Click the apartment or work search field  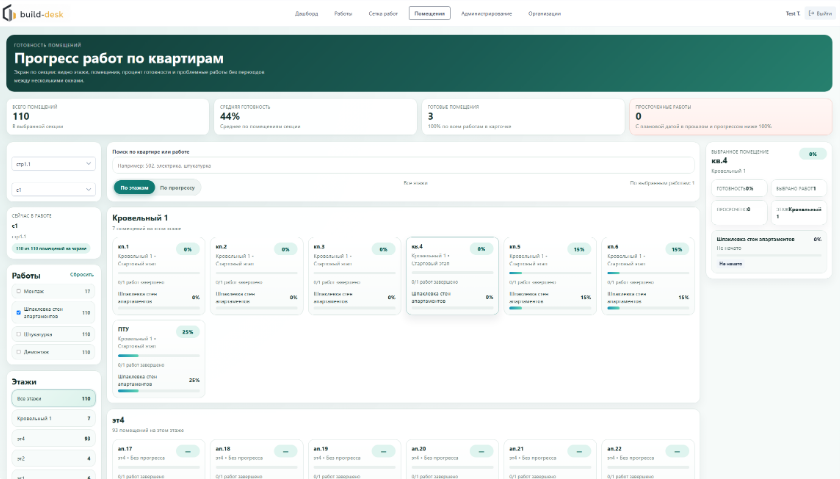tap(403, 166)
